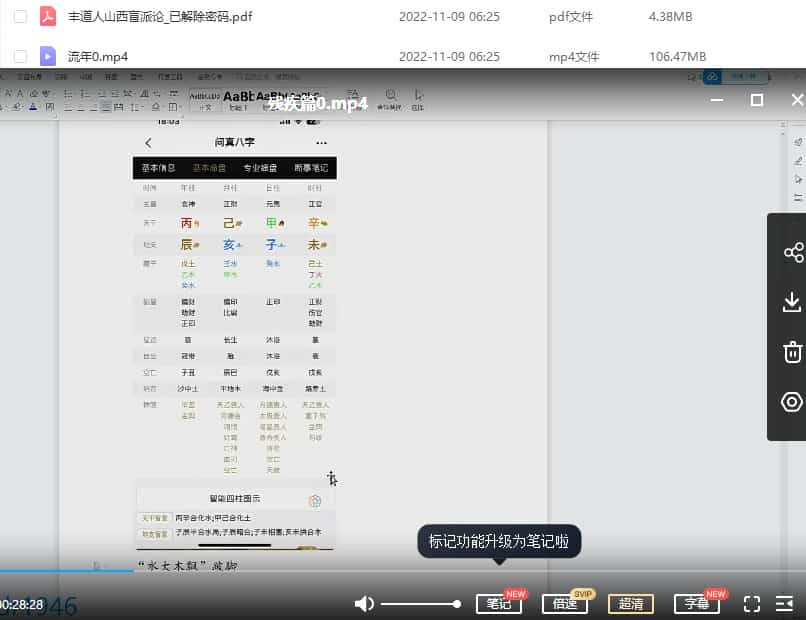
Task: Open the 倍速 playback speed options
Action: [x=565, y=604]
